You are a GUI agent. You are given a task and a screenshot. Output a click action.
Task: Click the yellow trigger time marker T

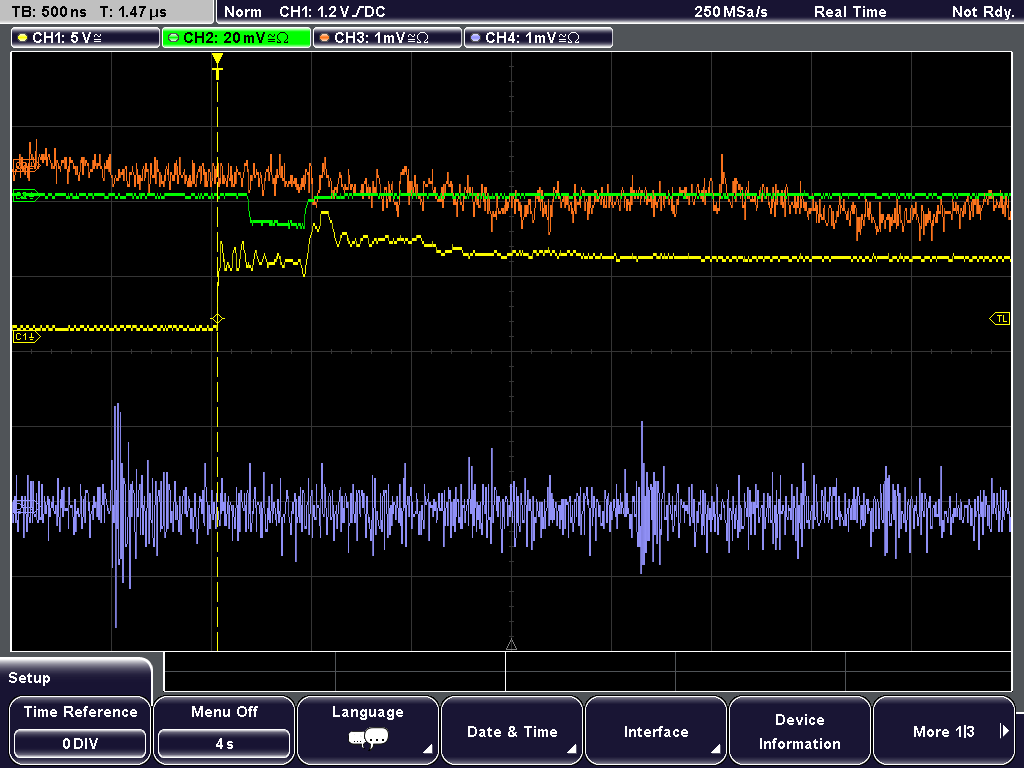(217, 67)
